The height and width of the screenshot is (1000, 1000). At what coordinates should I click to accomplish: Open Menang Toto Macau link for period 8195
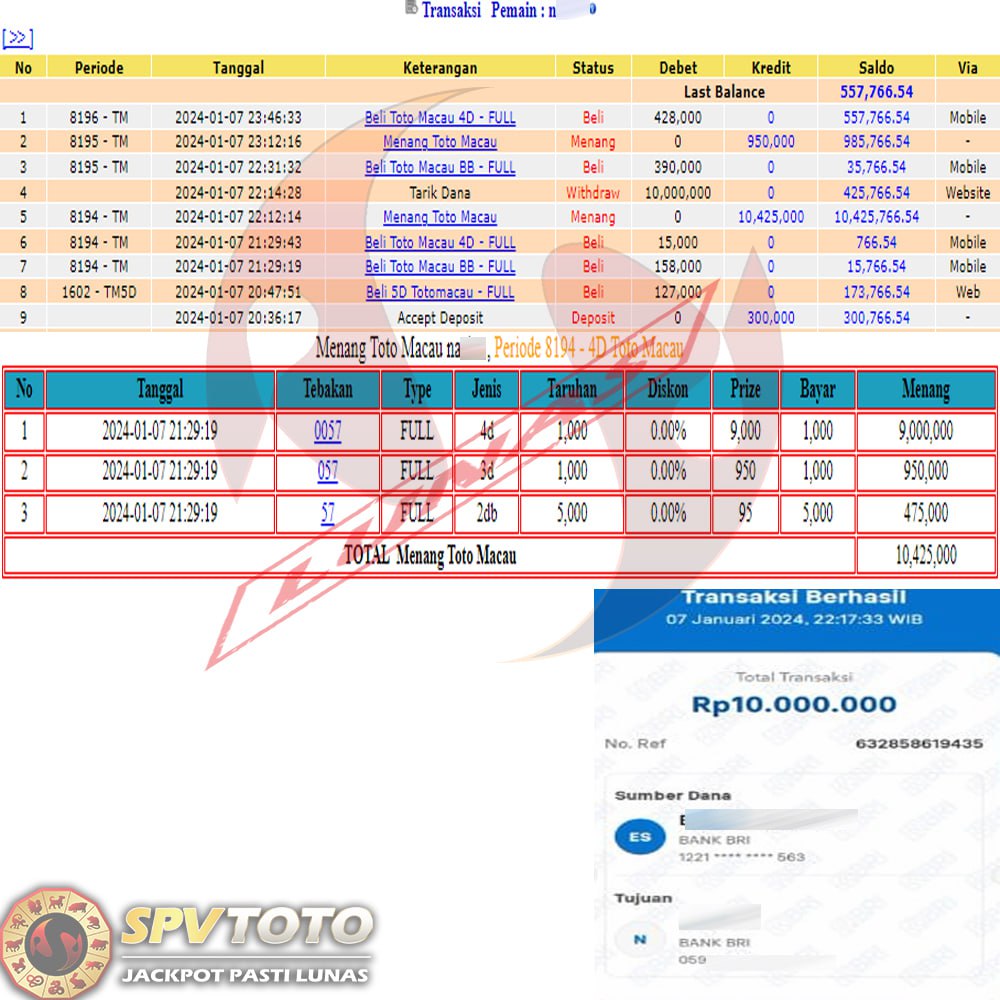tap(440, 142)
